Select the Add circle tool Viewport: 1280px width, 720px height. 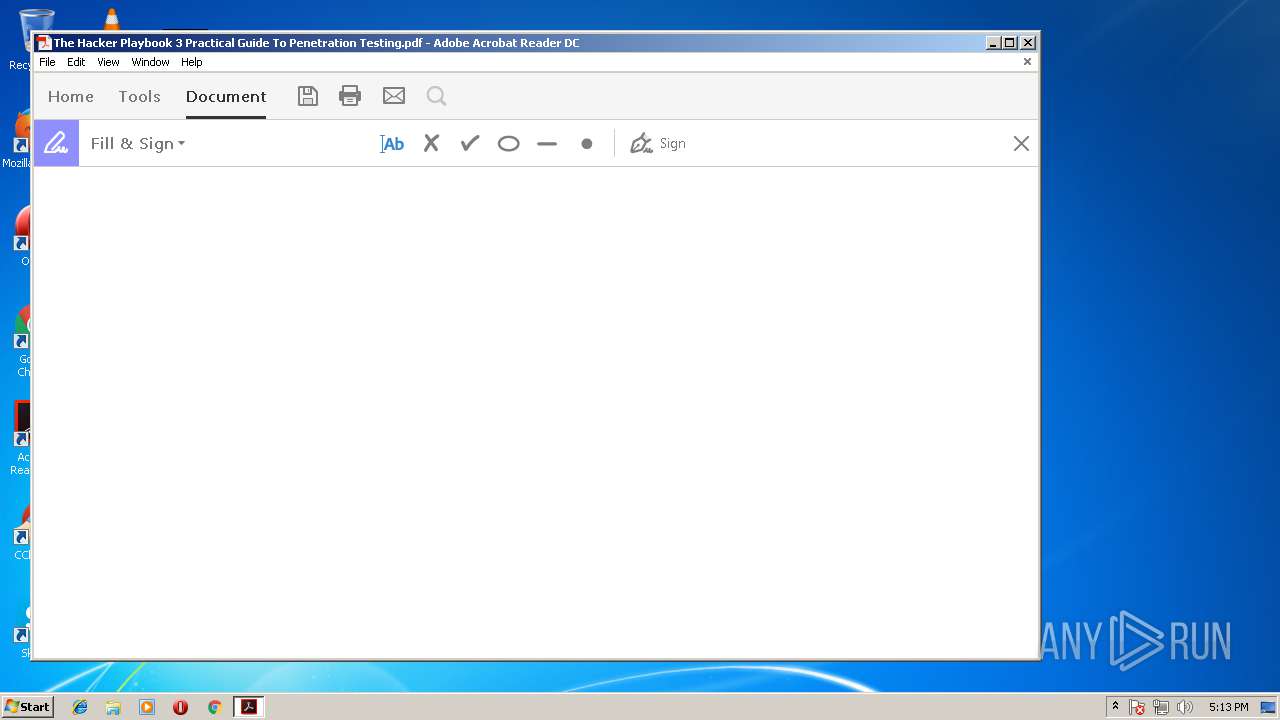[x=508, y=144]
